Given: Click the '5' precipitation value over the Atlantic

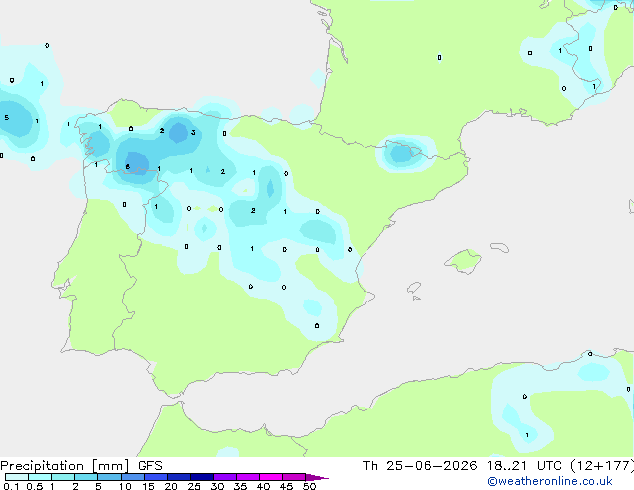Looking at the screenshot, I should pyautogui.click(x=6, y=118).
